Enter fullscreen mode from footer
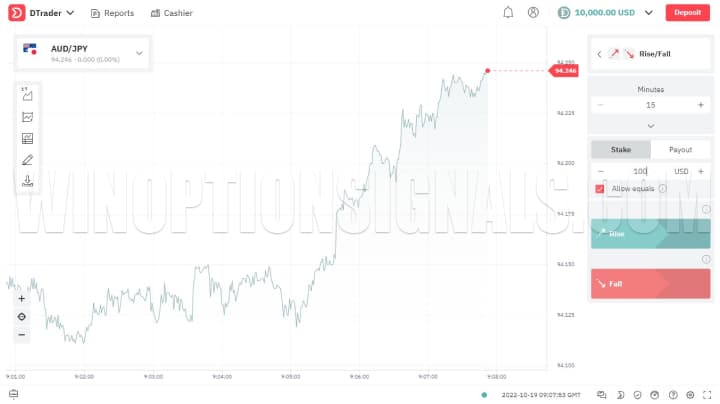The width and height of the screenshot is (720, 404). tap(707, 394)
